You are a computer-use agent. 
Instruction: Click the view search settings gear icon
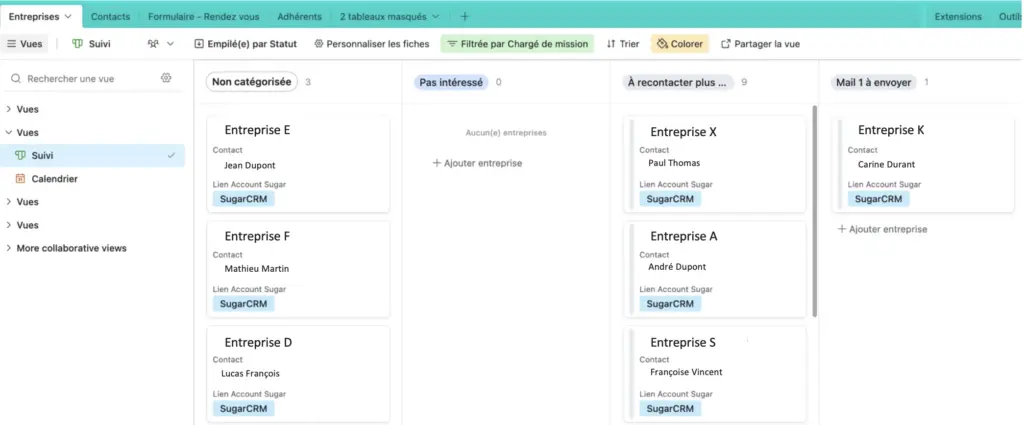point(166,78)
